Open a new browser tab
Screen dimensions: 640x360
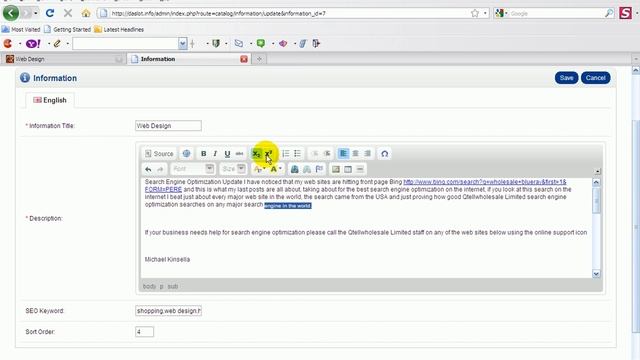[259, 59]
